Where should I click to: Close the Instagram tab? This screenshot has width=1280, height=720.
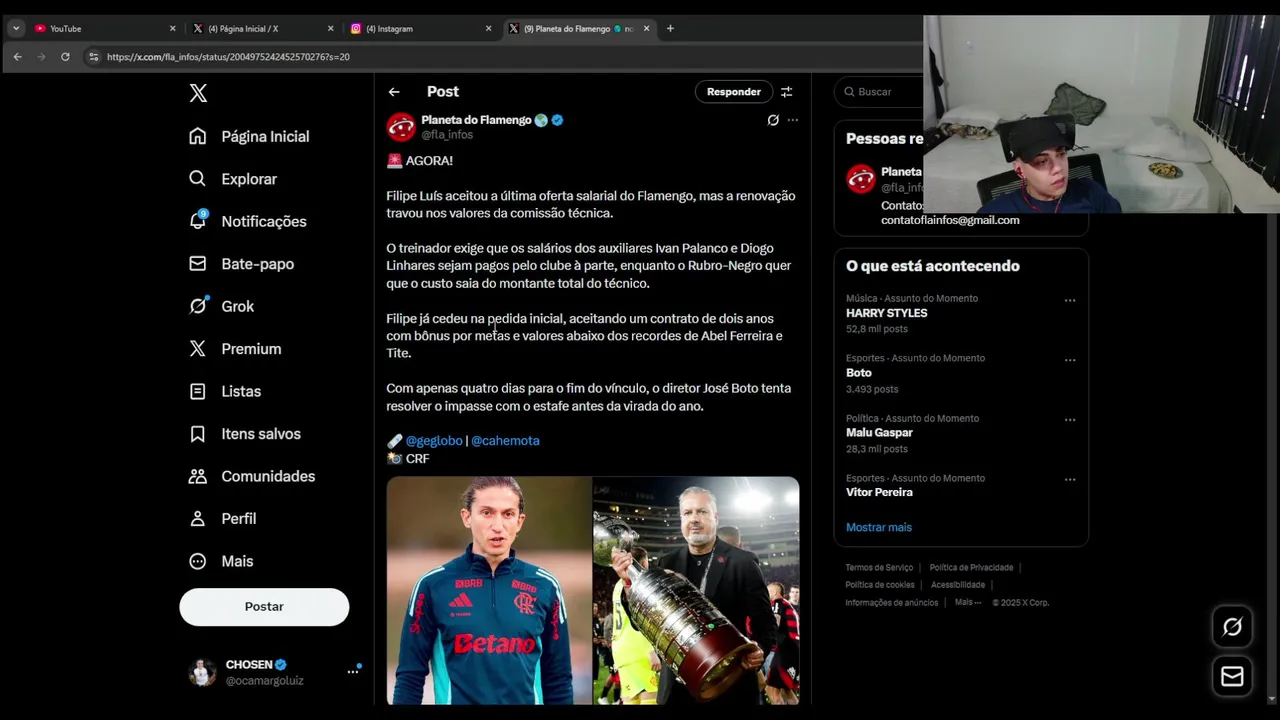[x=488, y=29]
